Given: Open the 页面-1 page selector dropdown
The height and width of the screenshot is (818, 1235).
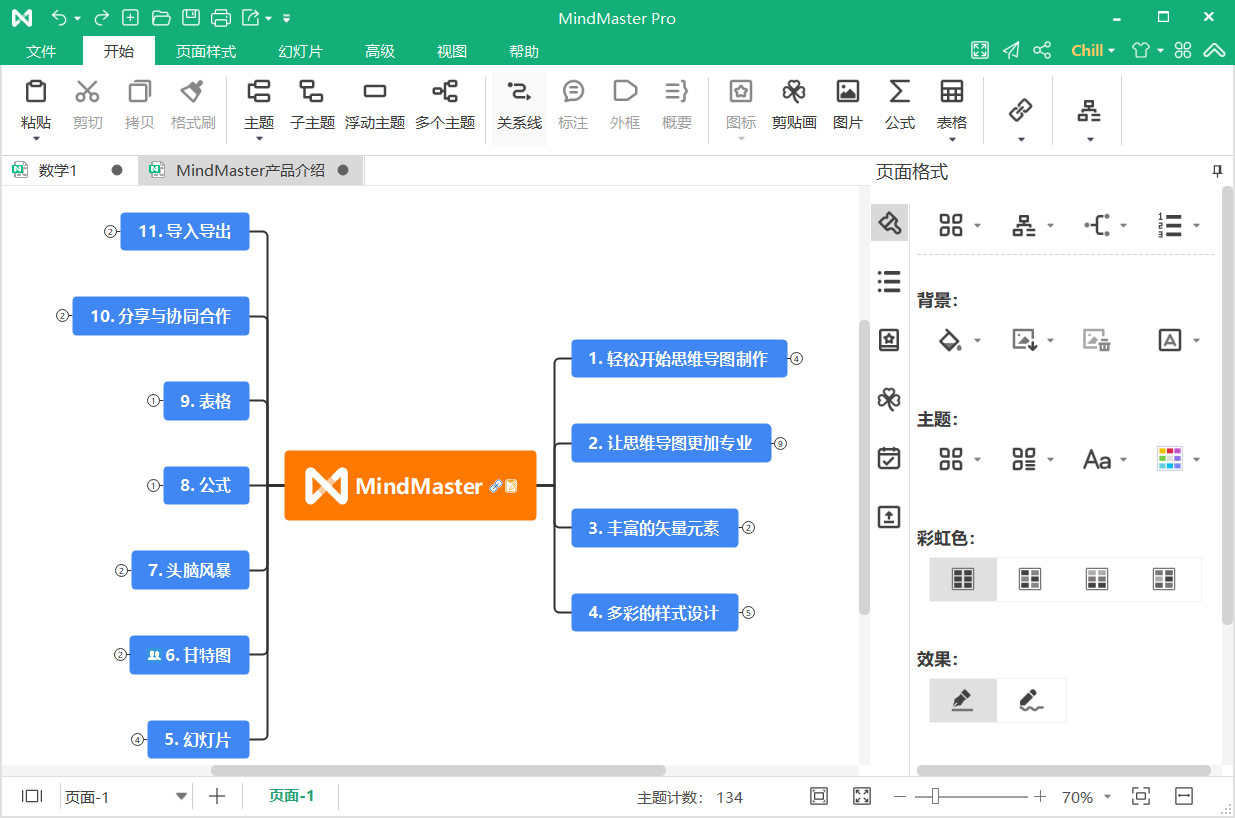Looking at the screenshot, I should tap(181, 797).
